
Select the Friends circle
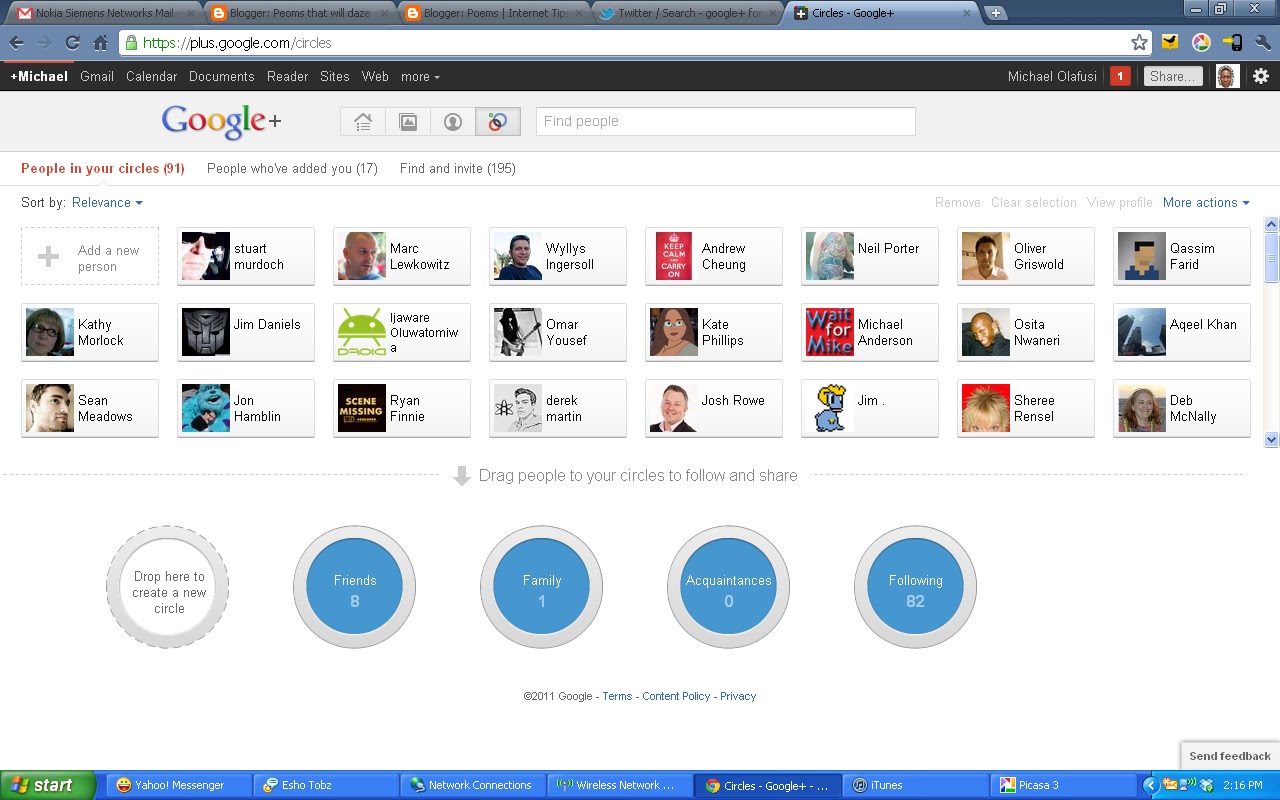[355, 588]
